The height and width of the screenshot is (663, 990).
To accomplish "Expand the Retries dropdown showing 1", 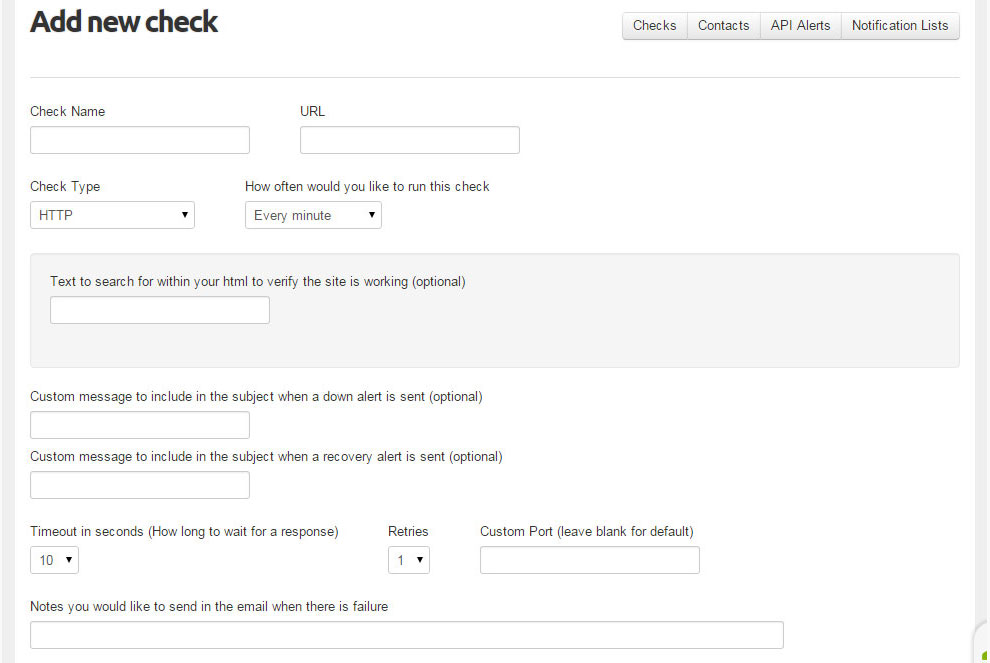I will tap(409, 560).
